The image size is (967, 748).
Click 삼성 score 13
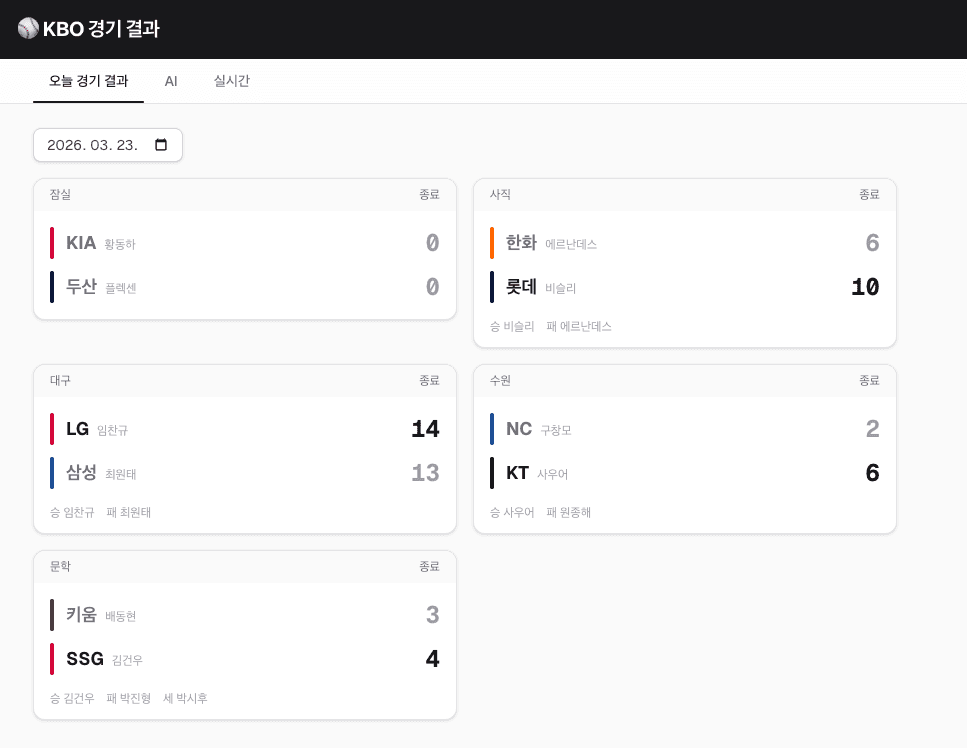point(426,473)
